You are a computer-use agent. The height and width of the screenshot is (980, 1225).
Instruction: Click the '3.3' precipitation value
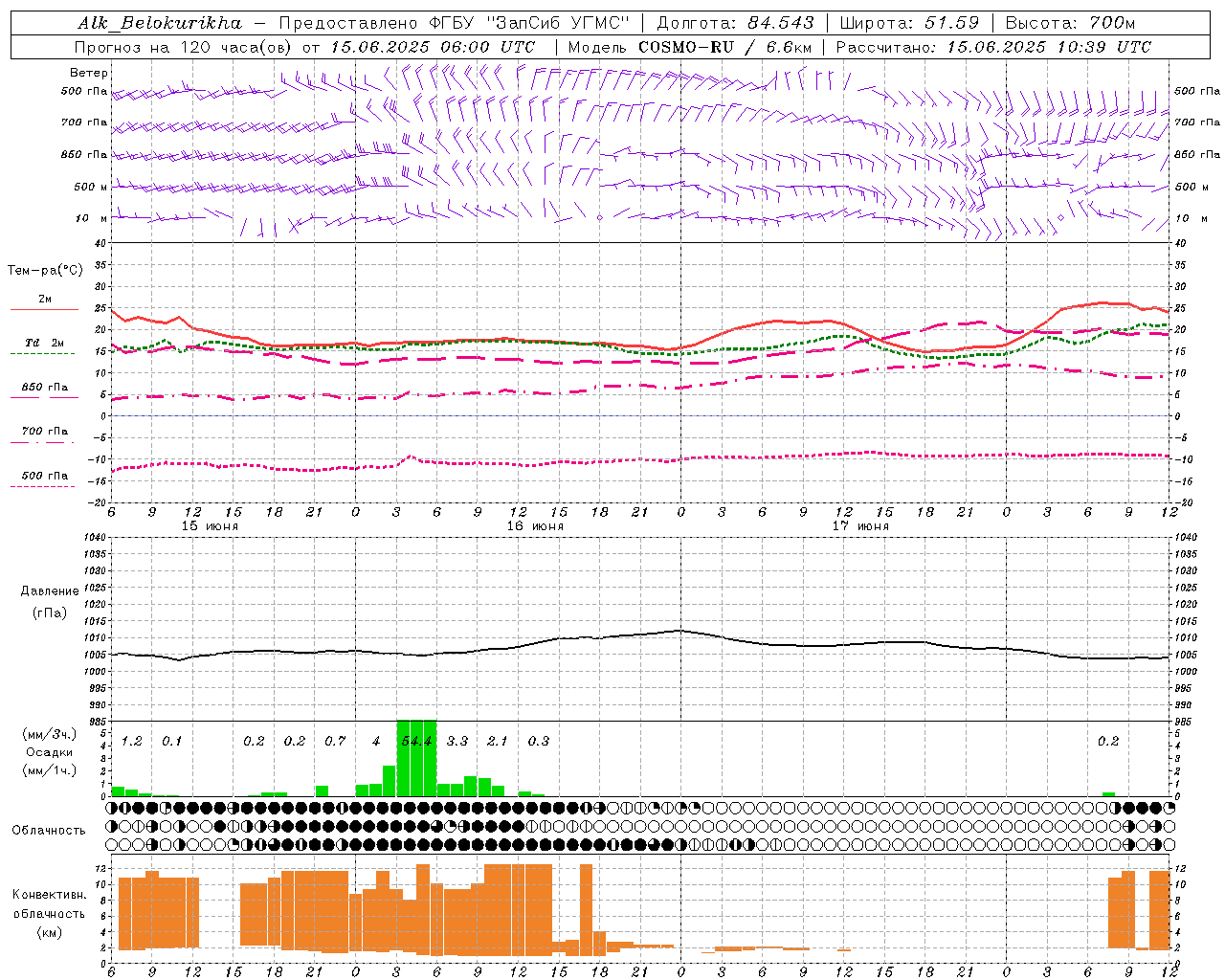coord(457,742)
